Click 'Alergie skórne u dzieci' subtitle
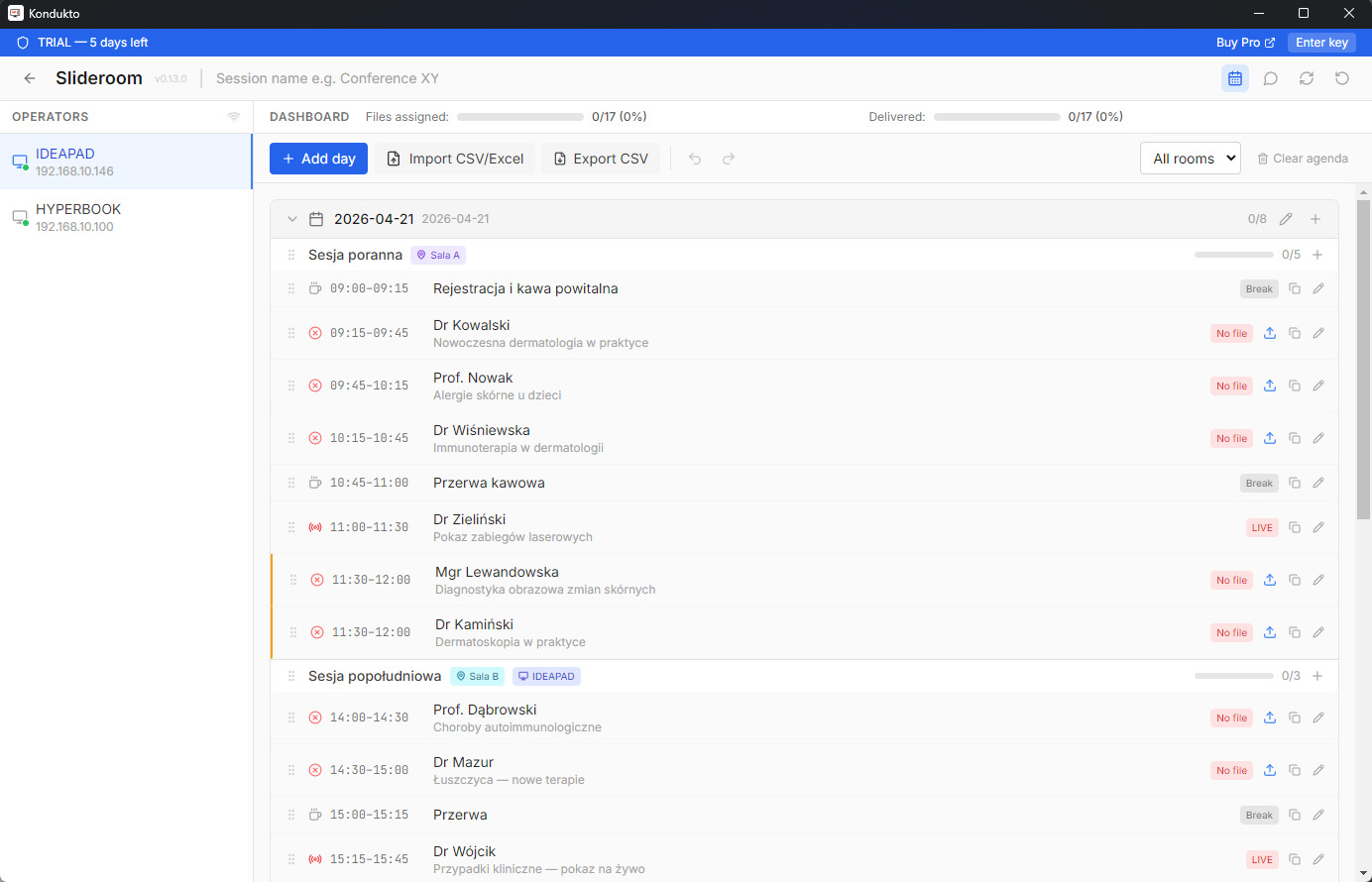1372x883 pixels. [497, 395]
